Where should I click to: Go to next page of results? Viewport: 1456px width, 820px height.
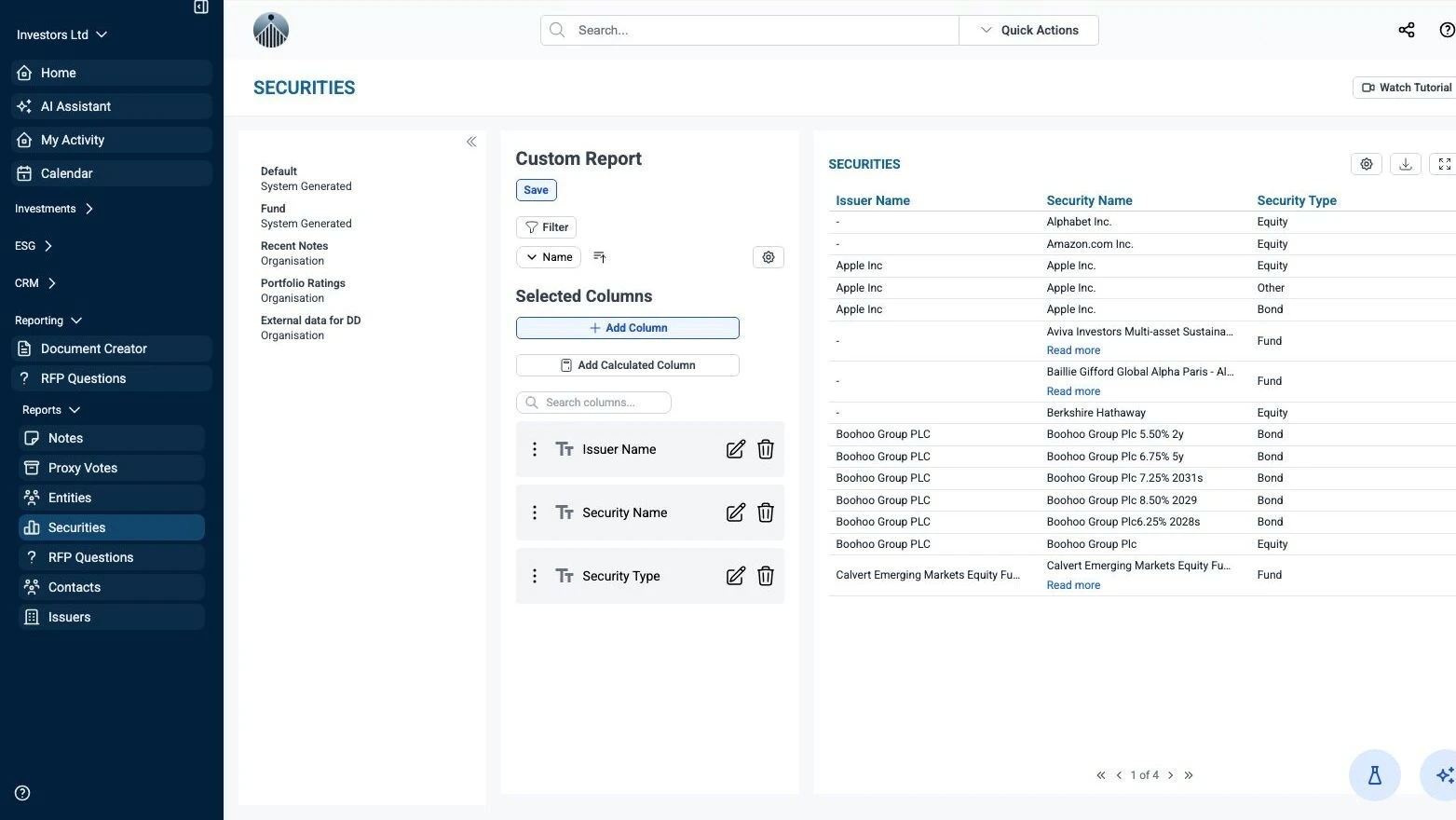(x=1171, y=775)
